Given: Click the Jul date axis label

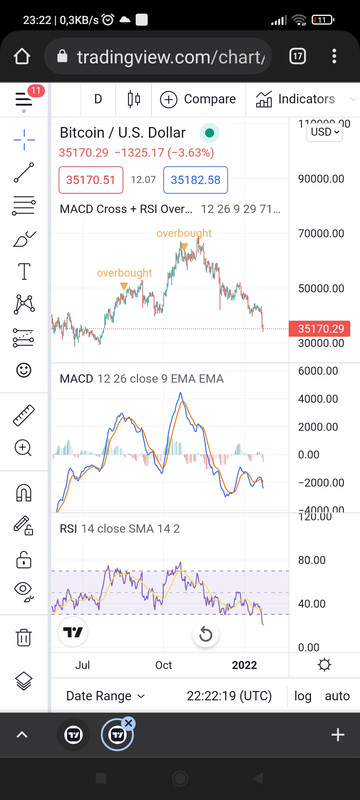Looking at the screenshot, I should tap(83, 665).
